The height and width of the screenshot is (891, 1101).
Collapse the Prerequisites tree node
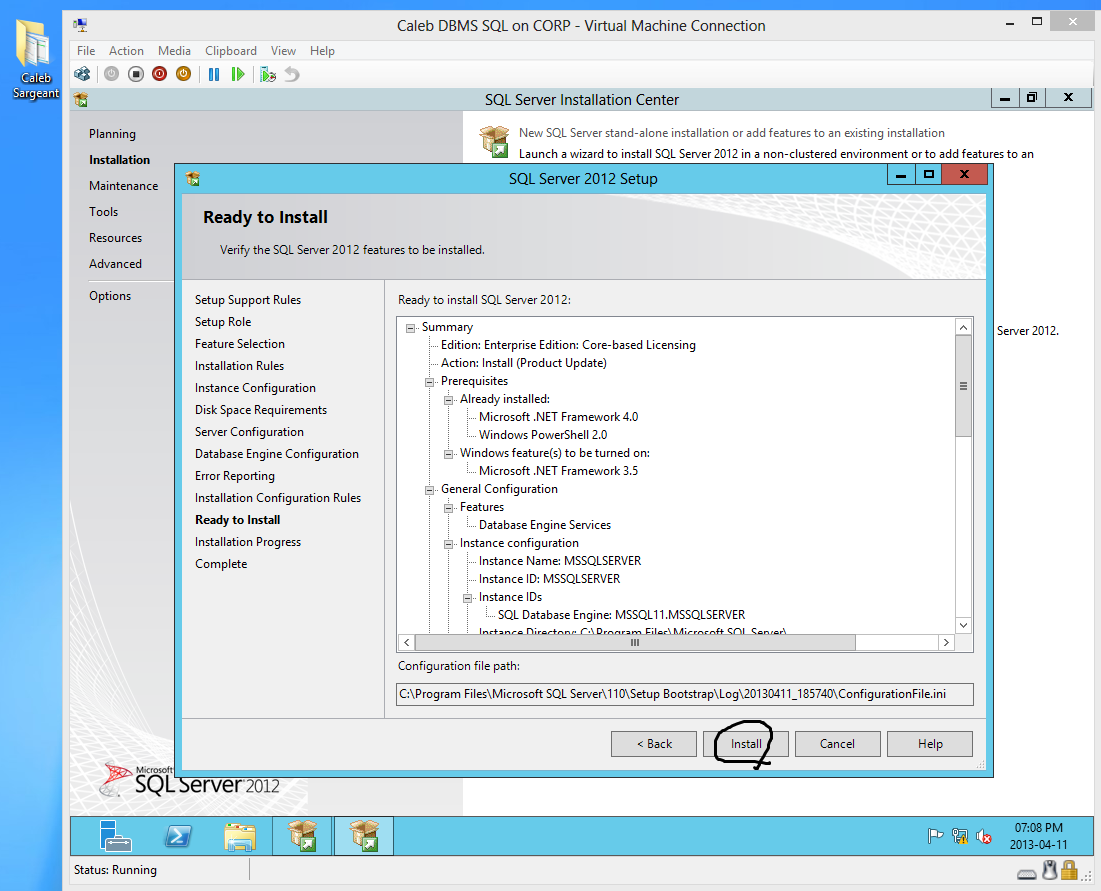430,382
